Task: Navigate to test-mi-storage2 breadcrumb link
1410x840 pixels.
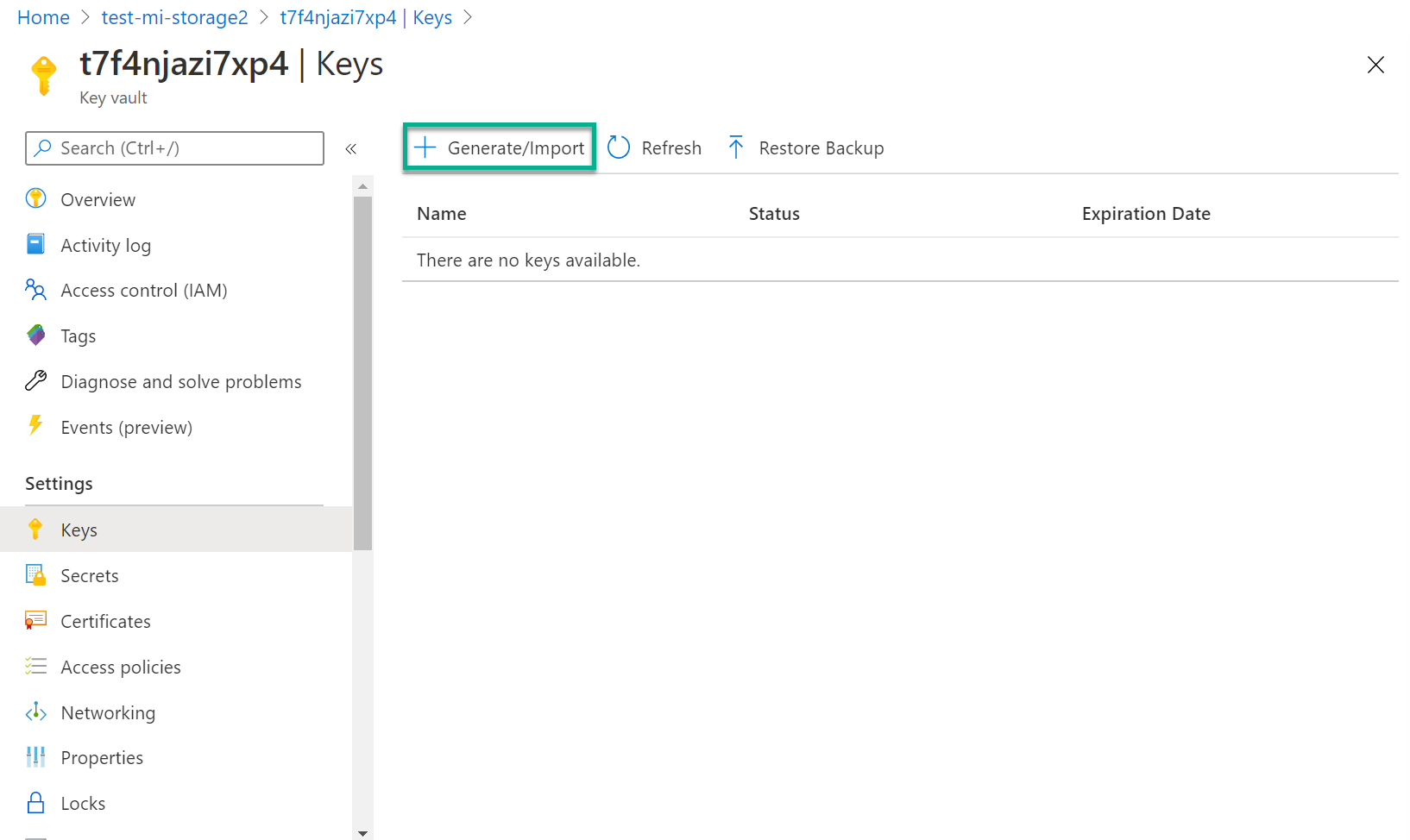Action: [174, 16]
